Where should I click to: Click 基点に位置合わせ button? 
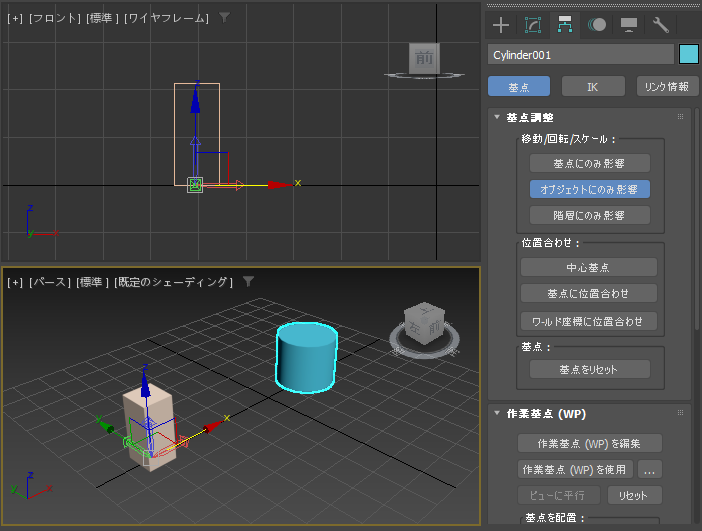point(589,293)
